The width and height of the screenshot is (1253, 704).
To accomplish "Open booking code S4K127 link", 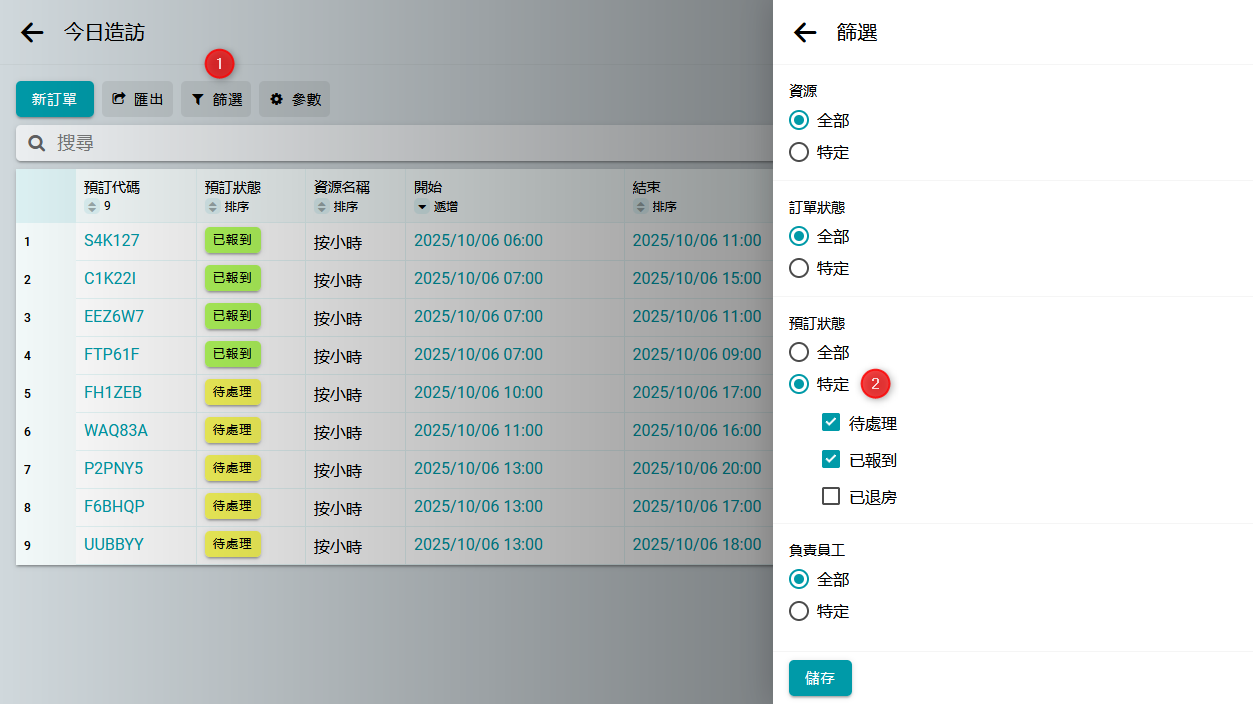I will pos(112,240).
